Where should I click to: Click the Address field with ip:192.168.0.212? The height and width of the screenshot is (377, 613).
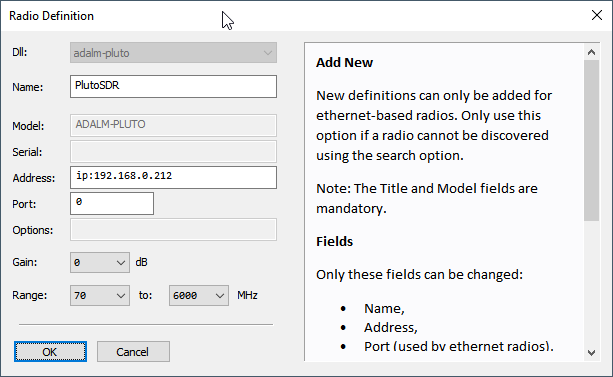coord(173,178)
